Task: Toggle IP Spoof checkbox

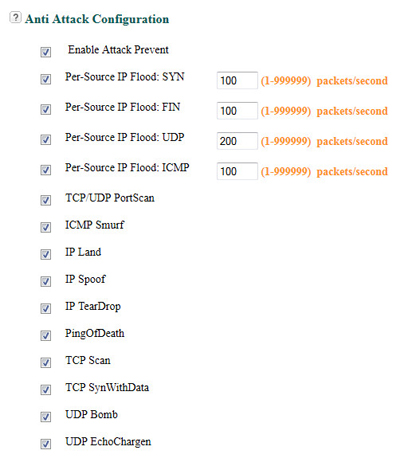Action: pyautogui.click(x=46, y=281)
